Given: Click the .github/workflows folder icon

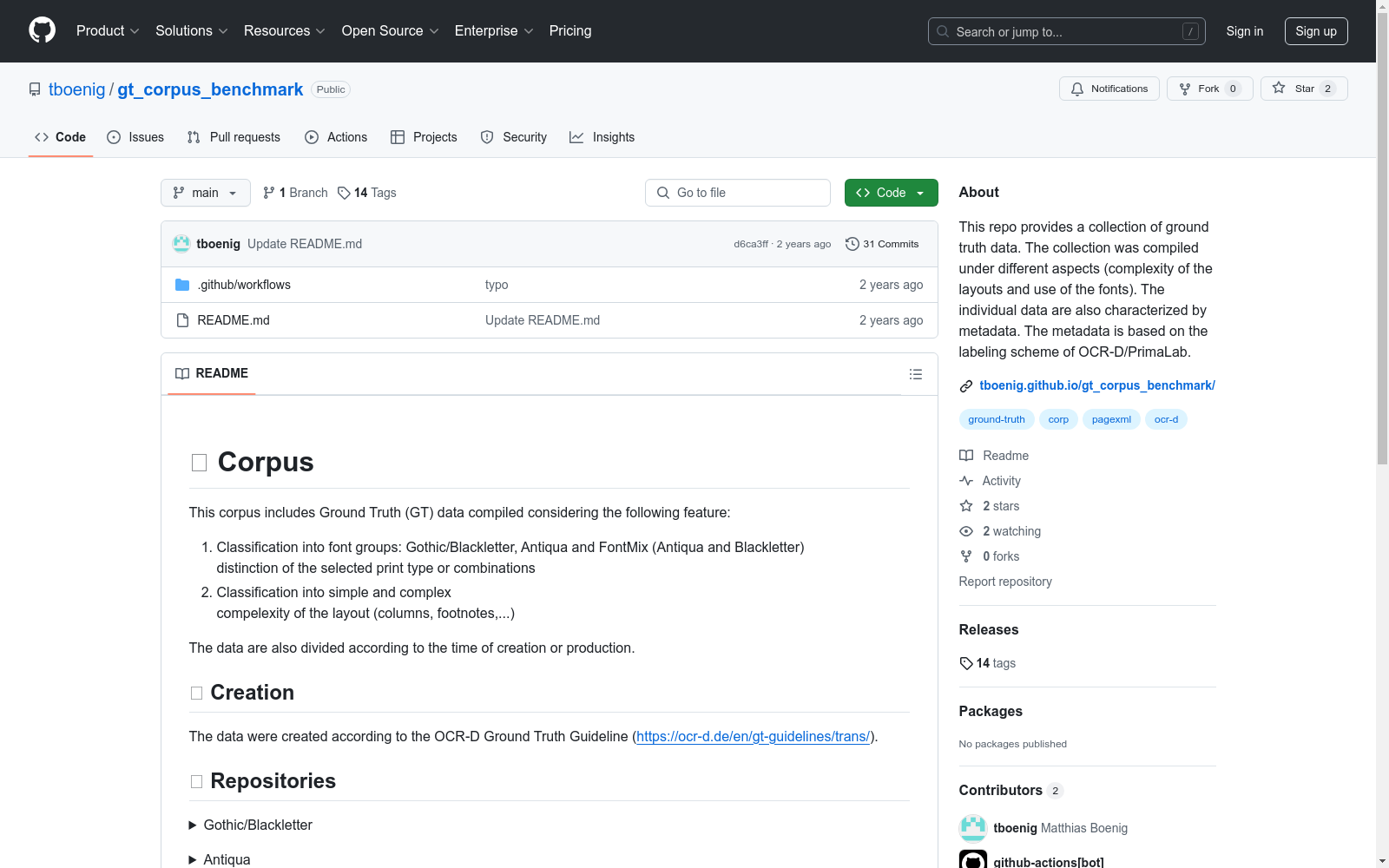Looking at the screenshot, I should pyautogui.click(x=182, y=285).
